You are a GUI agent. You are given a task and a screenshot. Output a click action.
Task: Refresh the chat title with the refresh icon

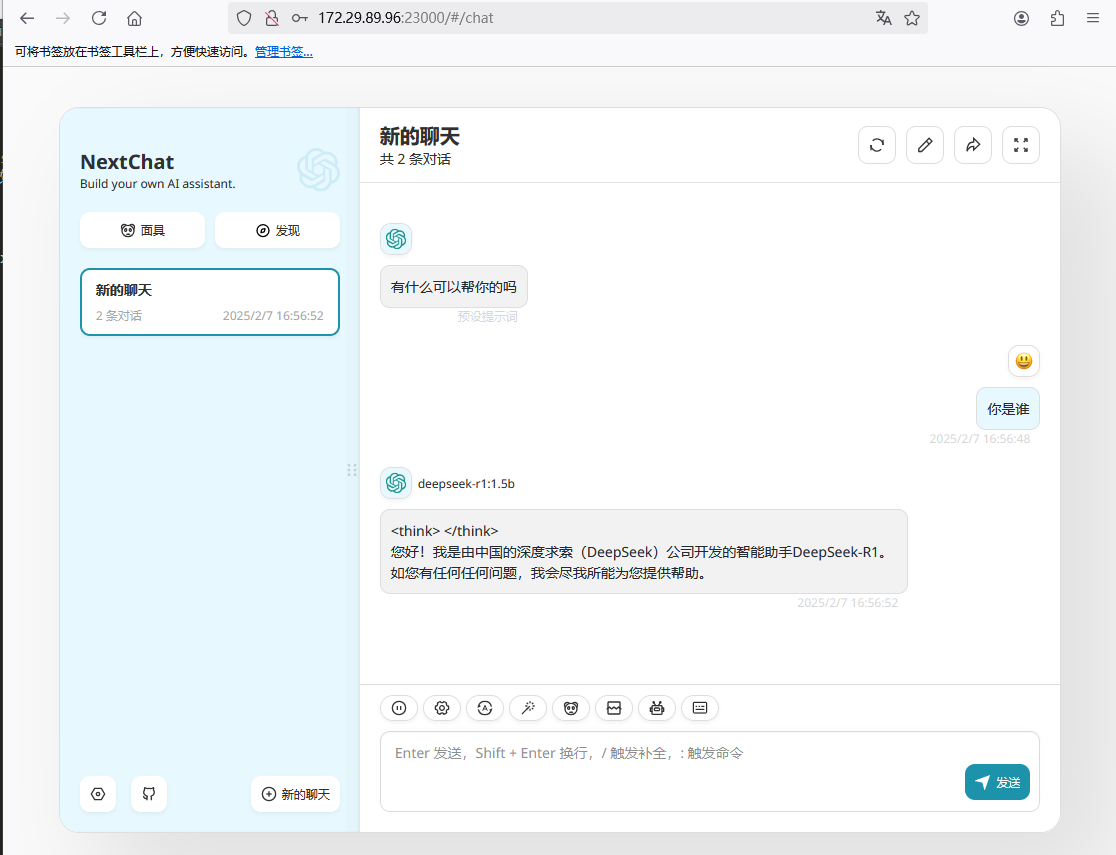pos(877,145)
